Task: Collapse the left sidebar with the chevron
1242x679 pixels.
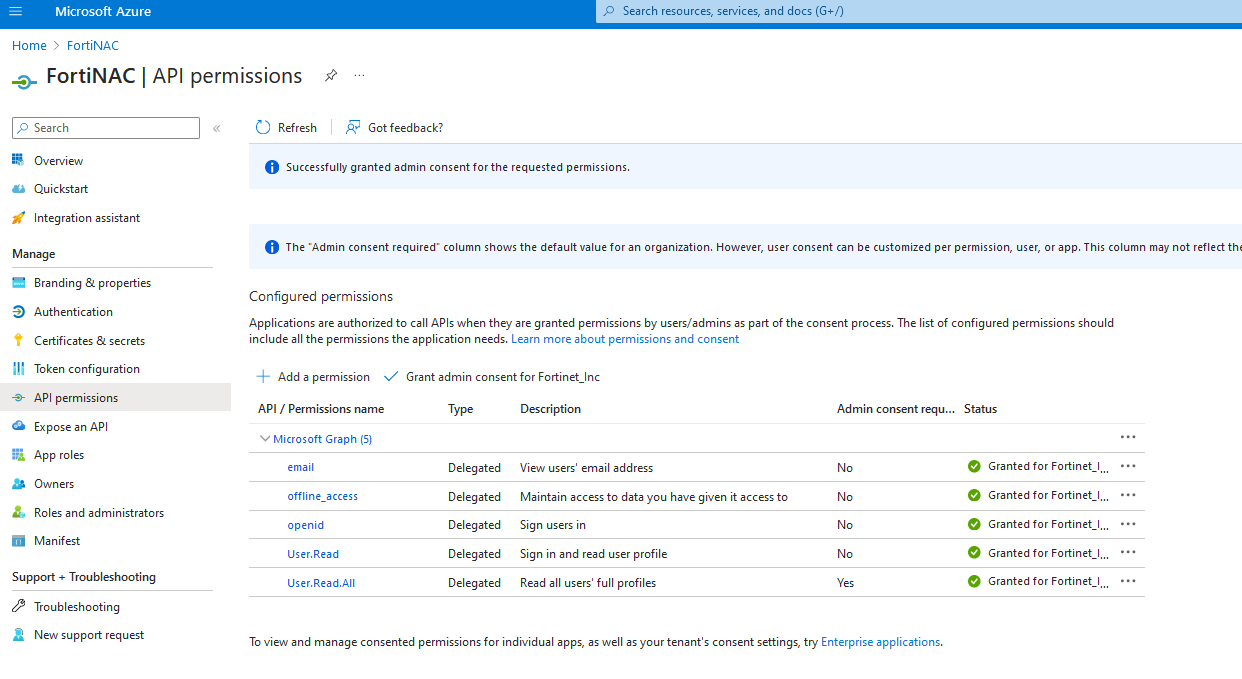Action: coord(216,128)
